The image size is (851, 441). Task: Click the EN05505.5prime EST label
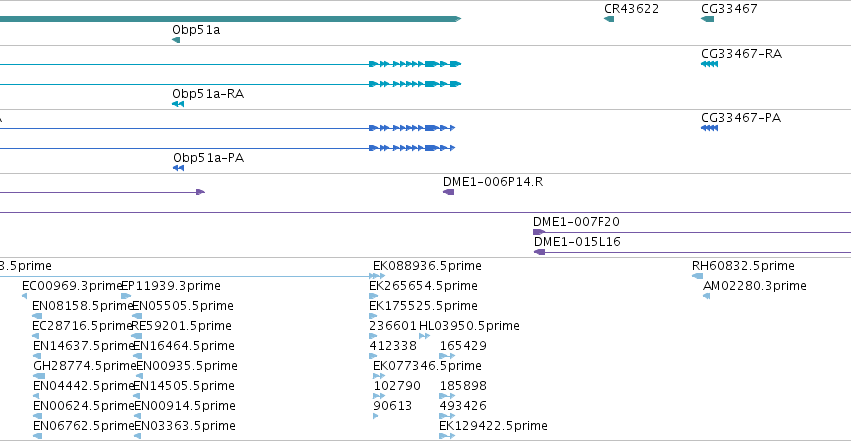183,306
